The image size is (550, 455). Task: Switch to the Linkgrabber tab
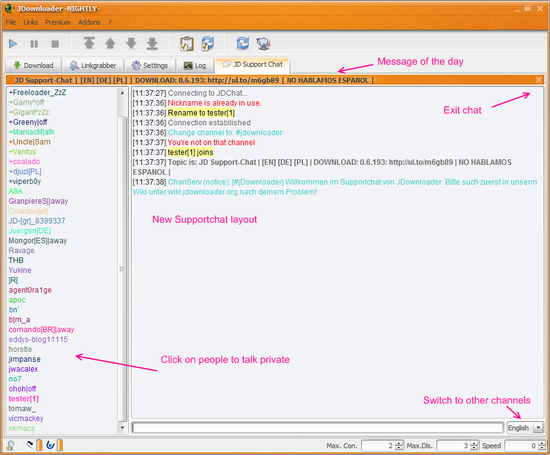(93, 65)
